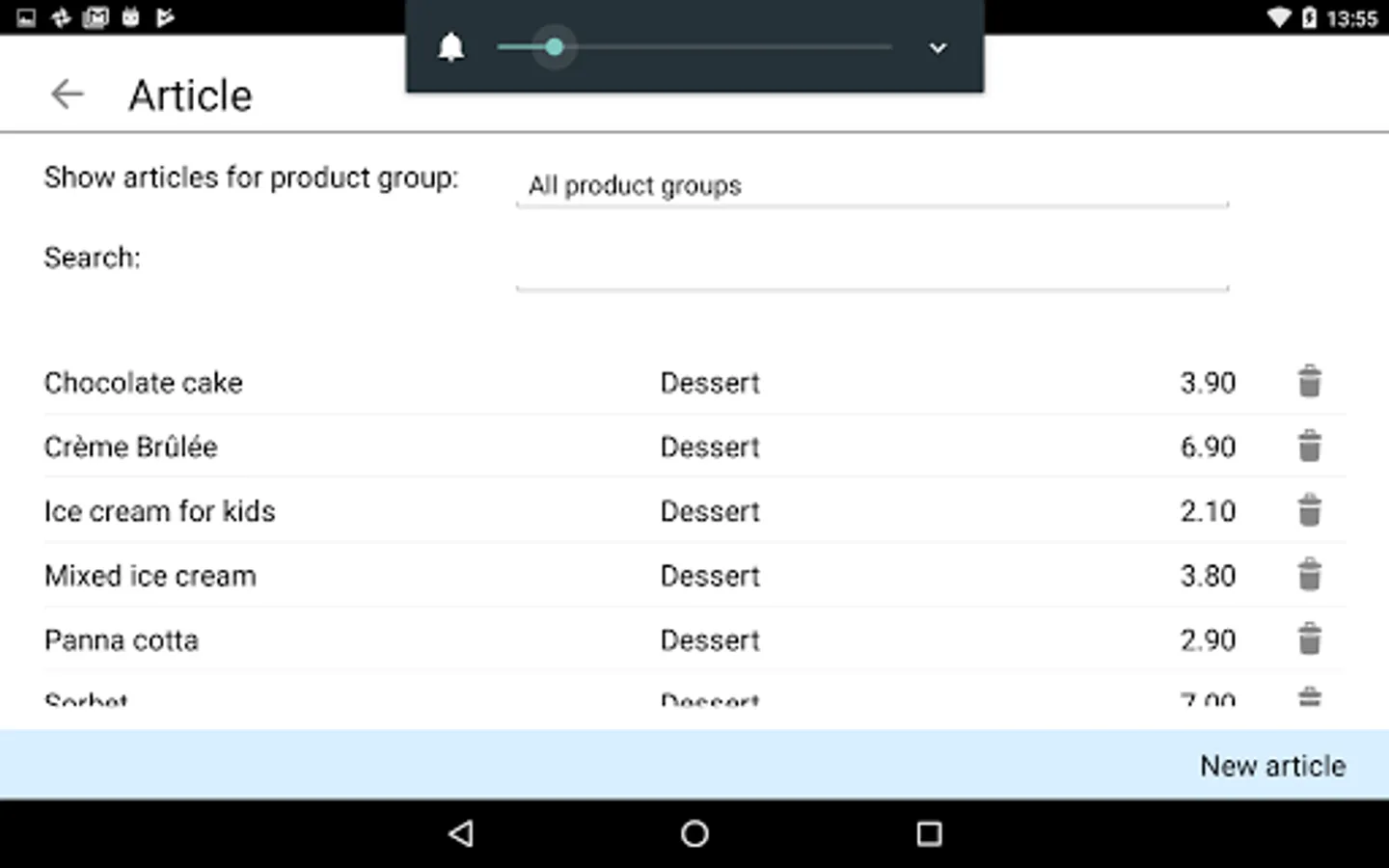Delete the Mixed ice cream article
The width and height of the screenshot is (1389, 868).
coord(1309,576)
